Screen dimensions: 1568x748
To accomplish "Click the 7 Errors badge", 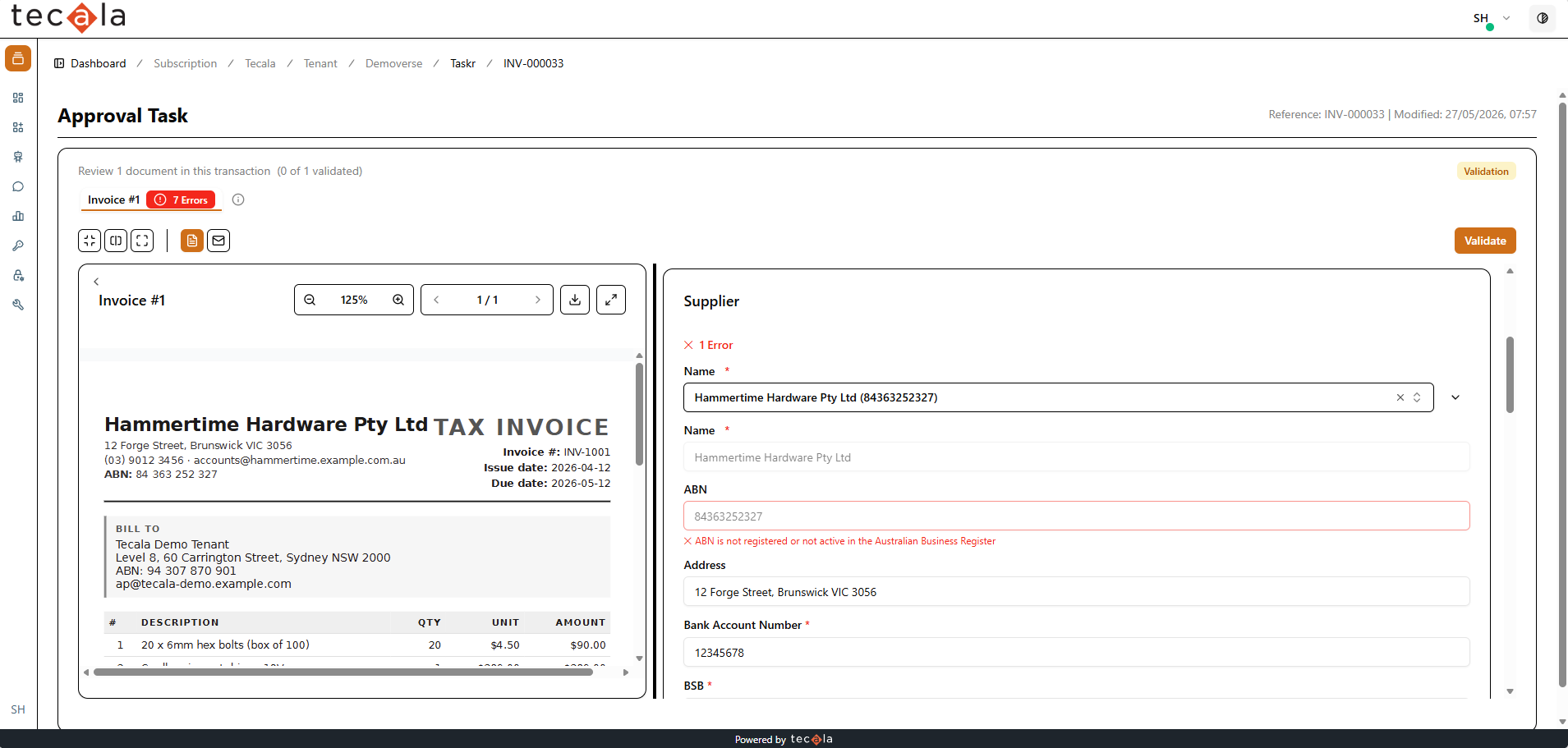I will point(181,200).
